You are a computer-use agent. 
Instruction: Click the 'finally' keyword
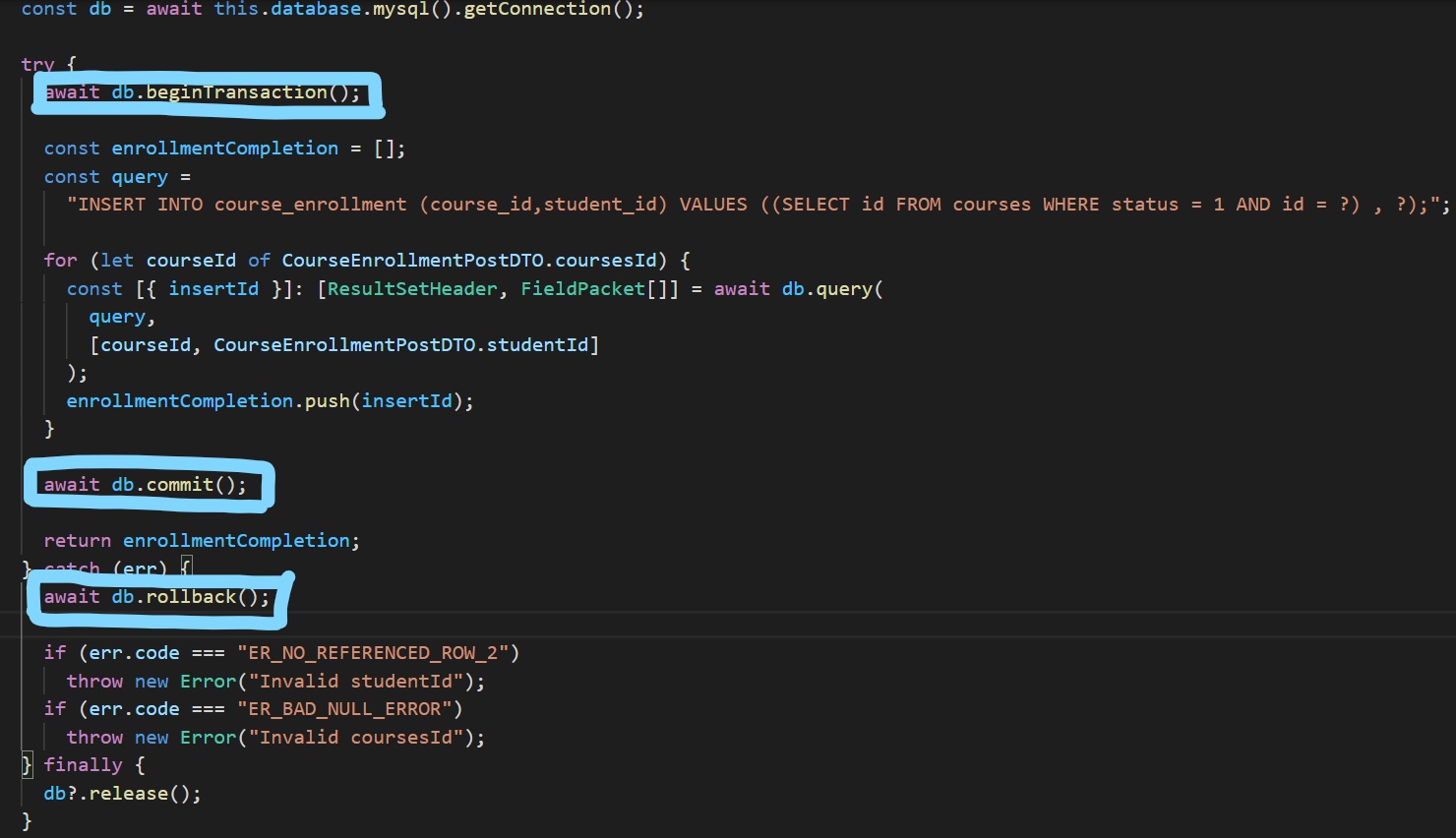tap(84, 765)
